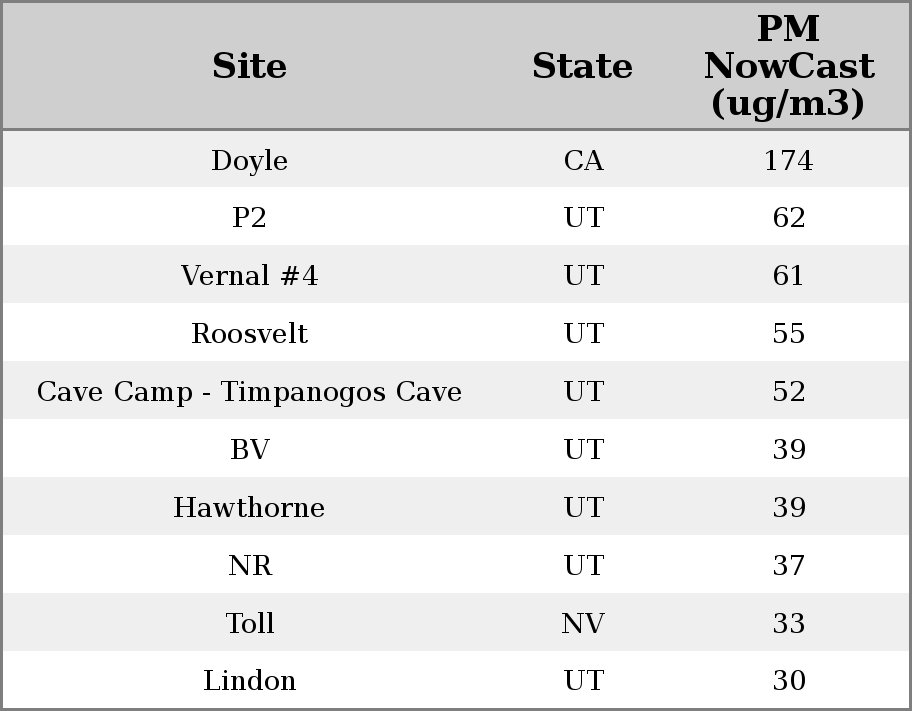Select the Toll site cell
Viewport: 912px width, 711px height.
(x=250, y=624)
